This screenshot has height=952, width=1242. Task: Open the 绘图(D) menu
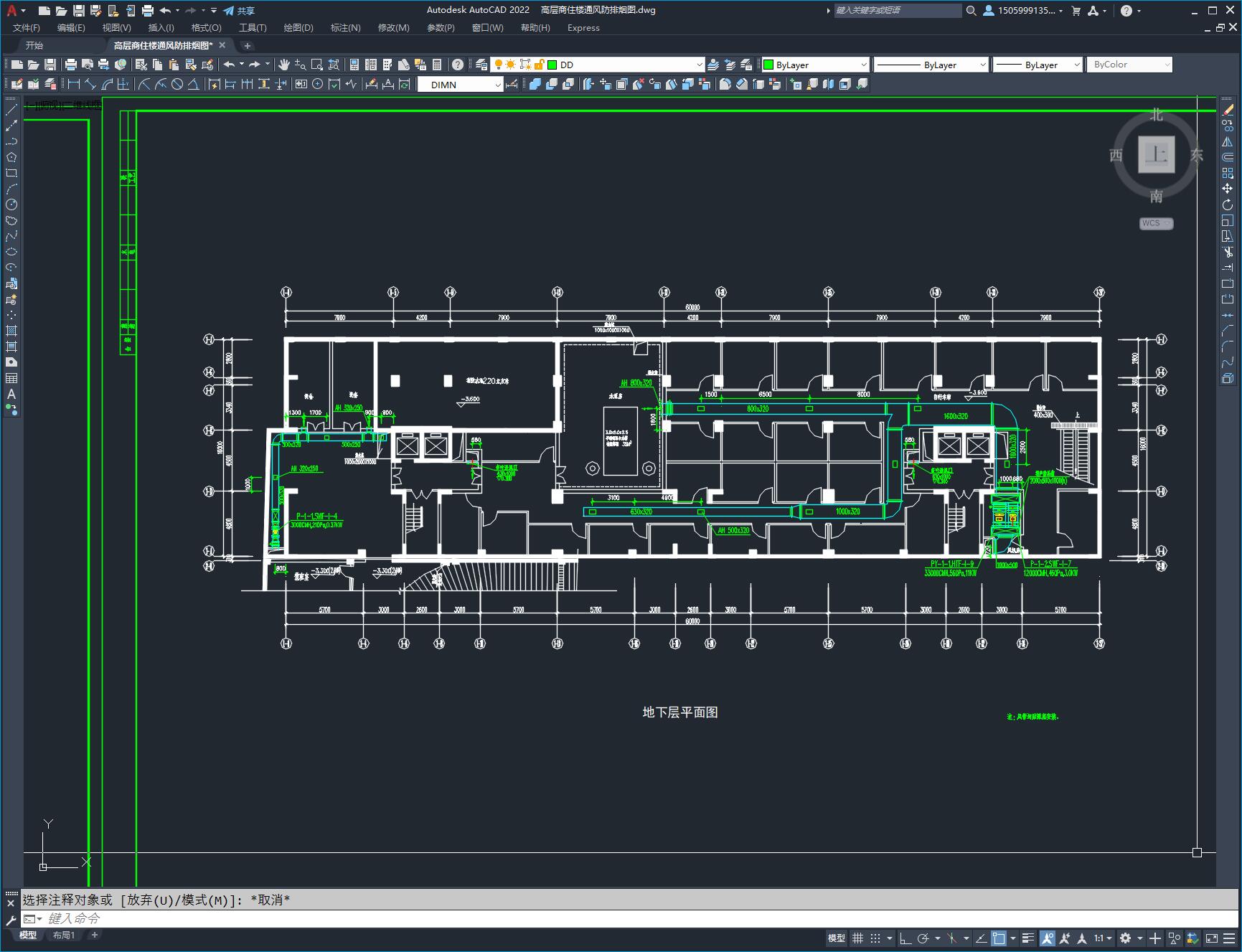[298, 28]
